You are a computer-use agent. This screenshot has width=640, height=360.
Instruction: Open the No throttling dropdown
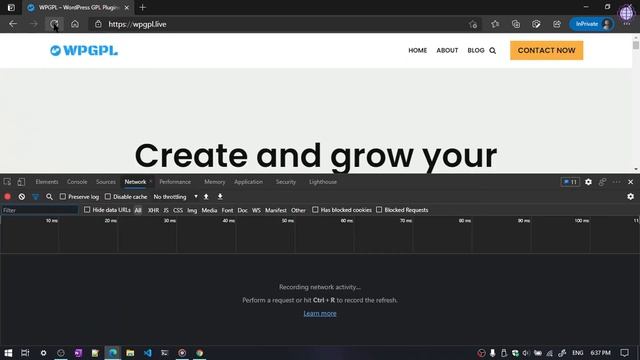(x=176, y=197)
